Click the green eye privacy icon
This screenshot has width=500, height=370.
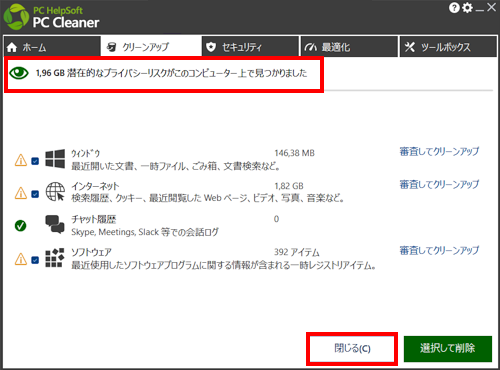click(x=19, y=73)
